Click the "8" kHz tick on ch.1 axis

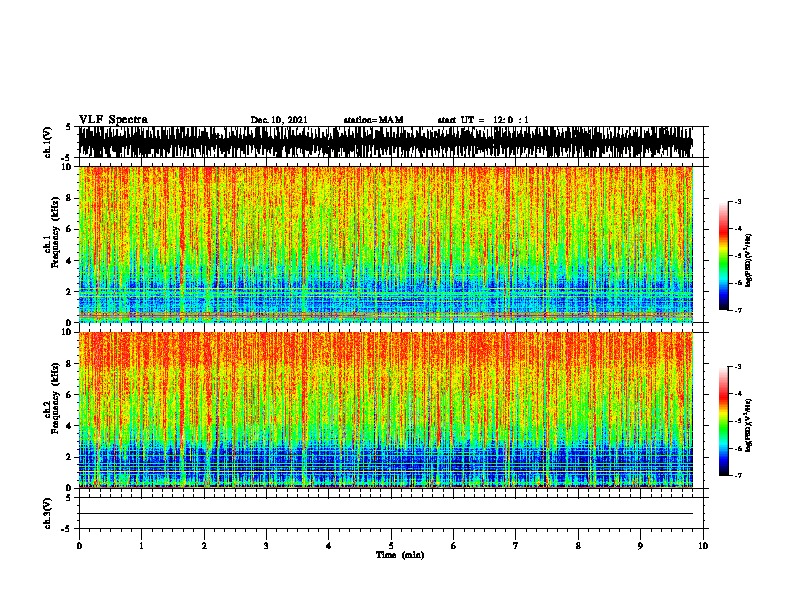(x=69, y=198)
